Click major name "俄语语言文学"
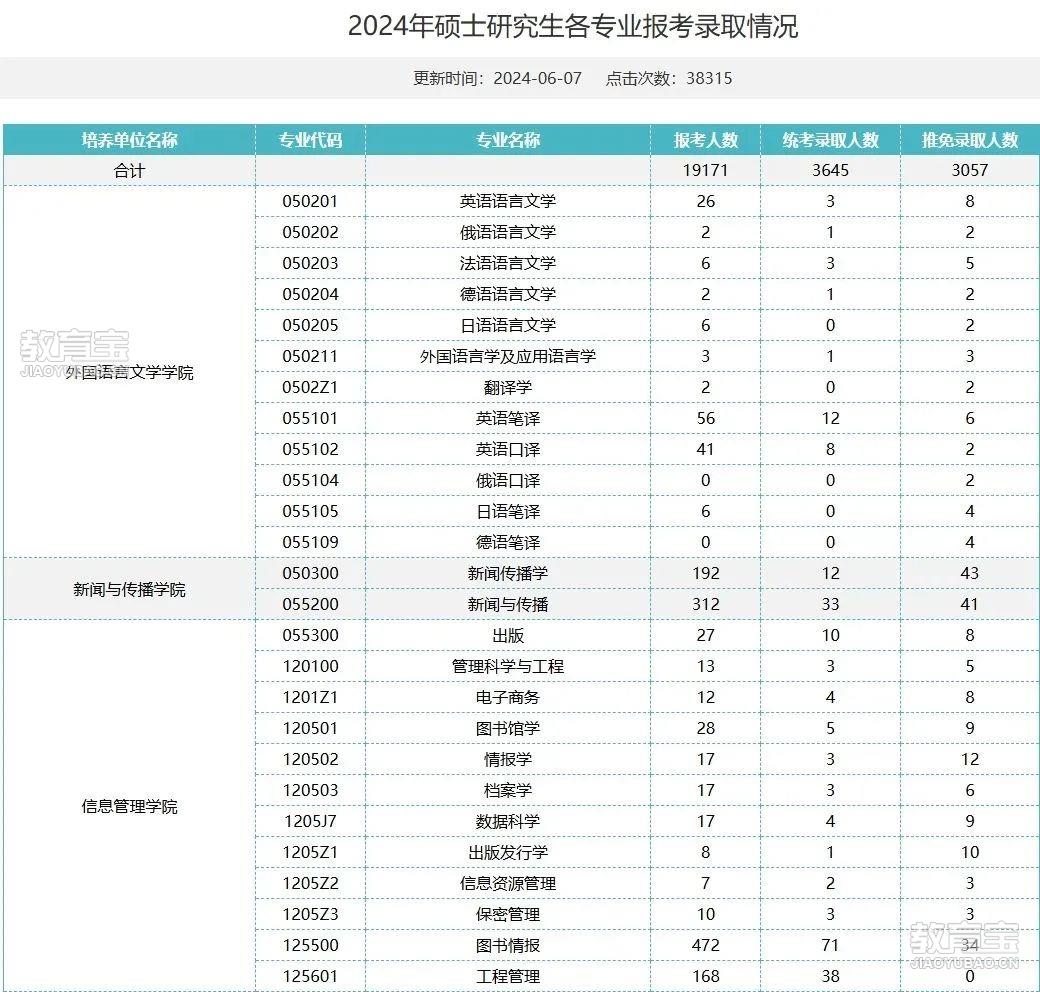The width and height of the screenshot is (1040, 992). (508, 232)
